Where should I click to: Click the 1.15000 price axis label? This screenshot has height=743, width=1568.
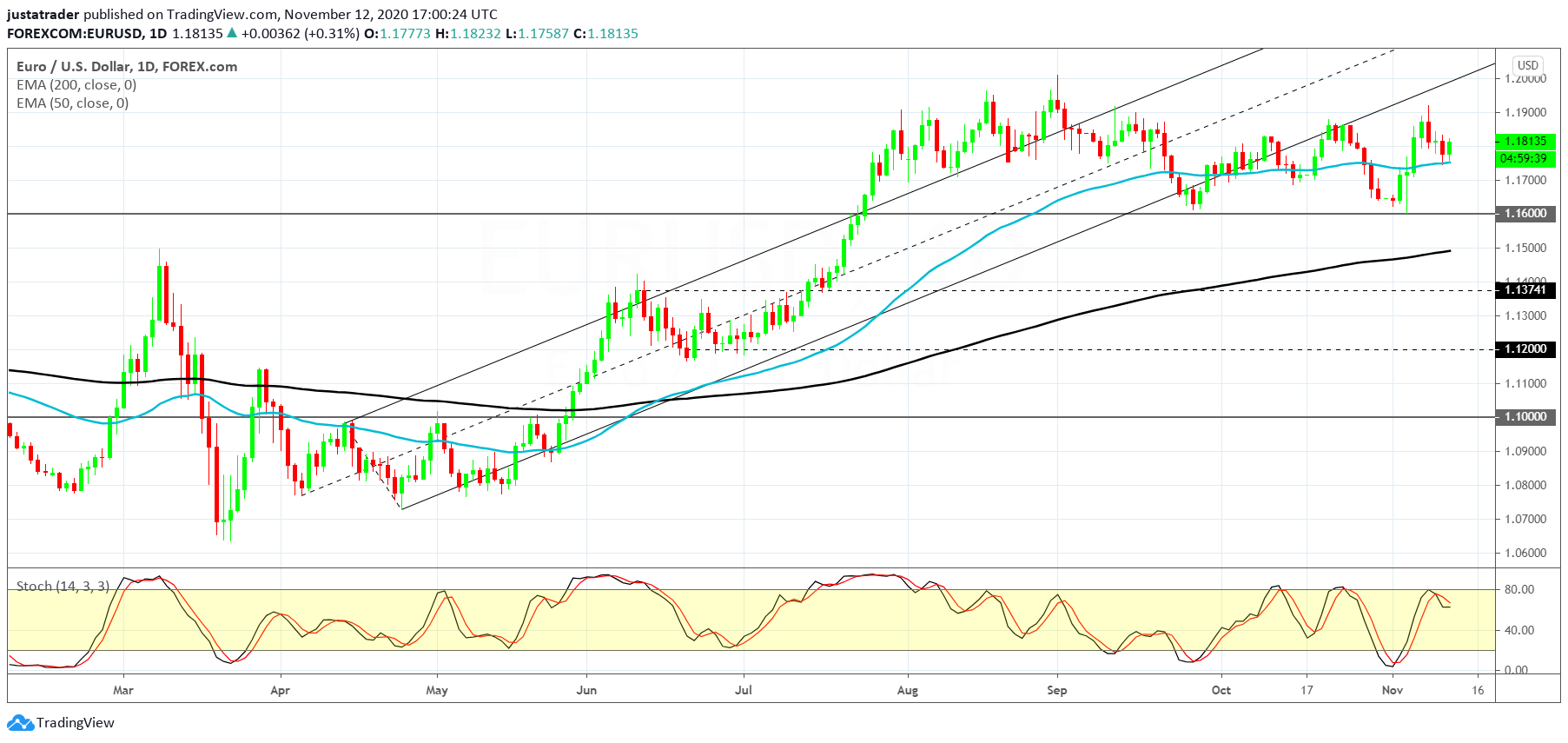click(x=1526, y=249)
